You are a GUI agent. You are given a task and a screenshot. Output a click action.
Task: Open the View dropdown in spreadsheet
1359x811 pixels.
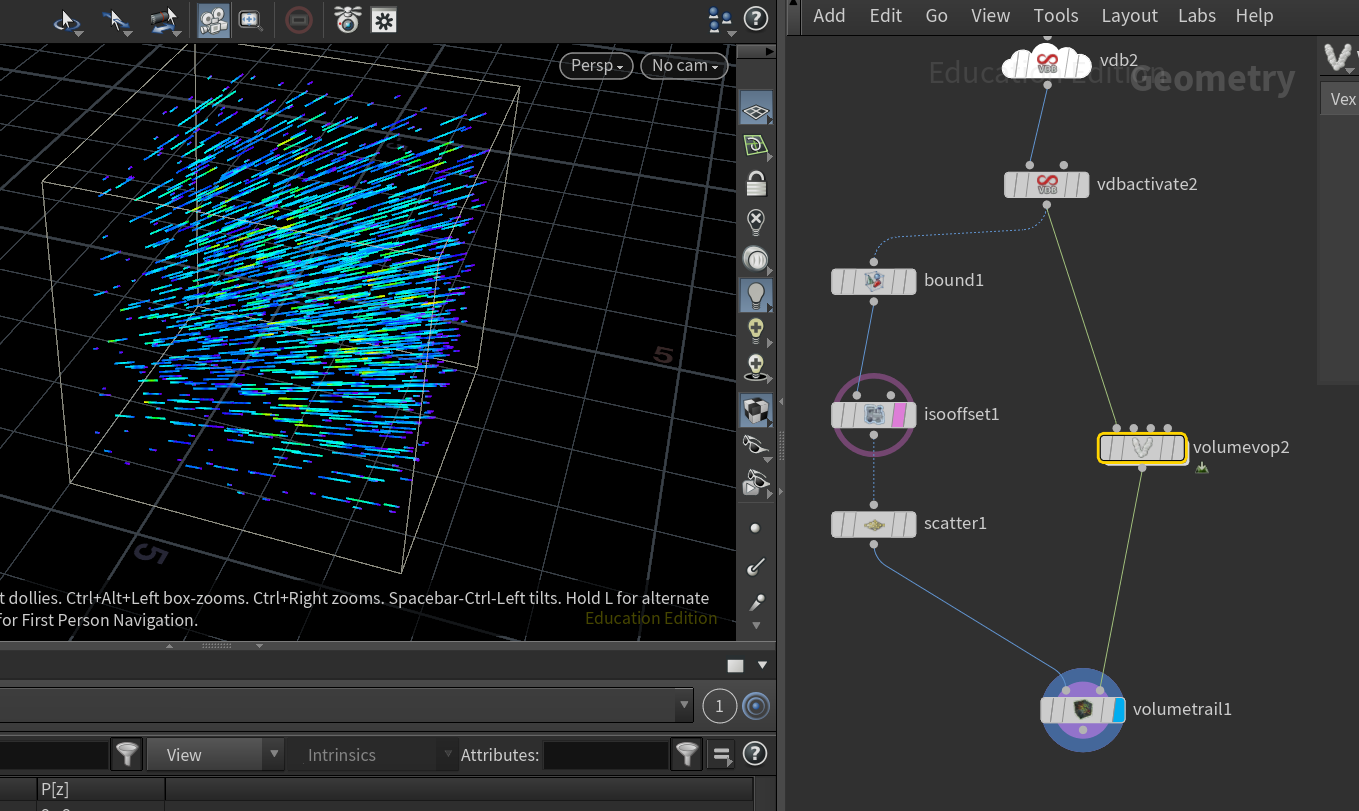pos(215,755)
